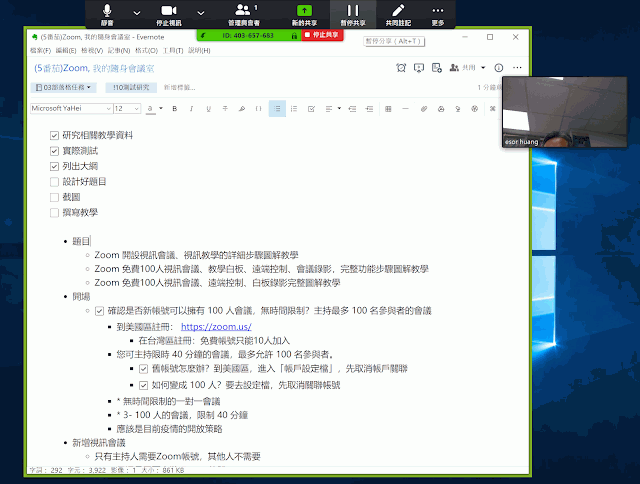Screen dimensions: 640x484
Task: Decrease the indent level
Action: [352, 109]
